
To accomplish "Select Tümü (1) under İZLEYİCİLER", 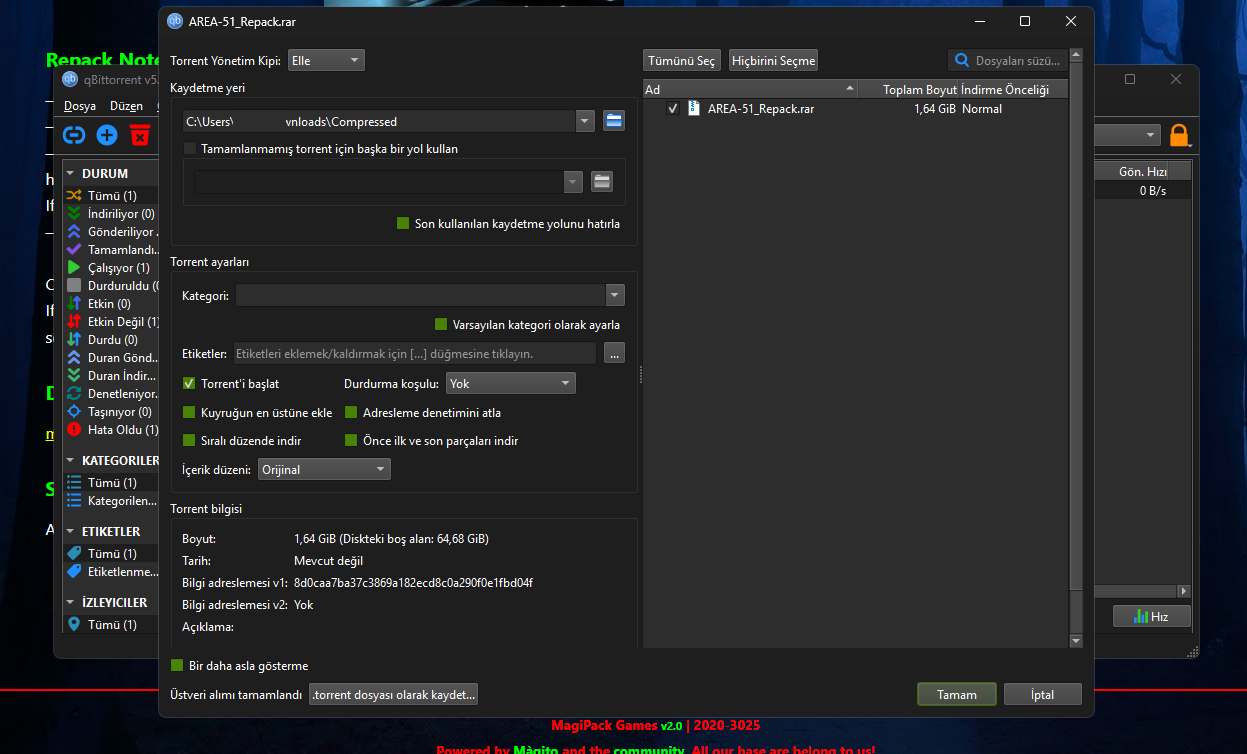I will pos(111,625).
